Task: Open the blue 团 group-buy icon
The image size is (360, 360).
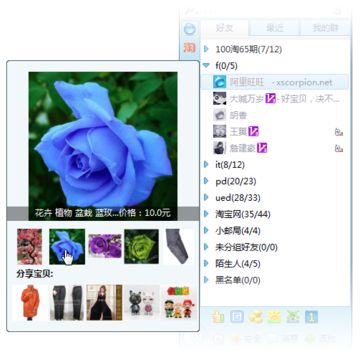Action: [x=237, y=317]
